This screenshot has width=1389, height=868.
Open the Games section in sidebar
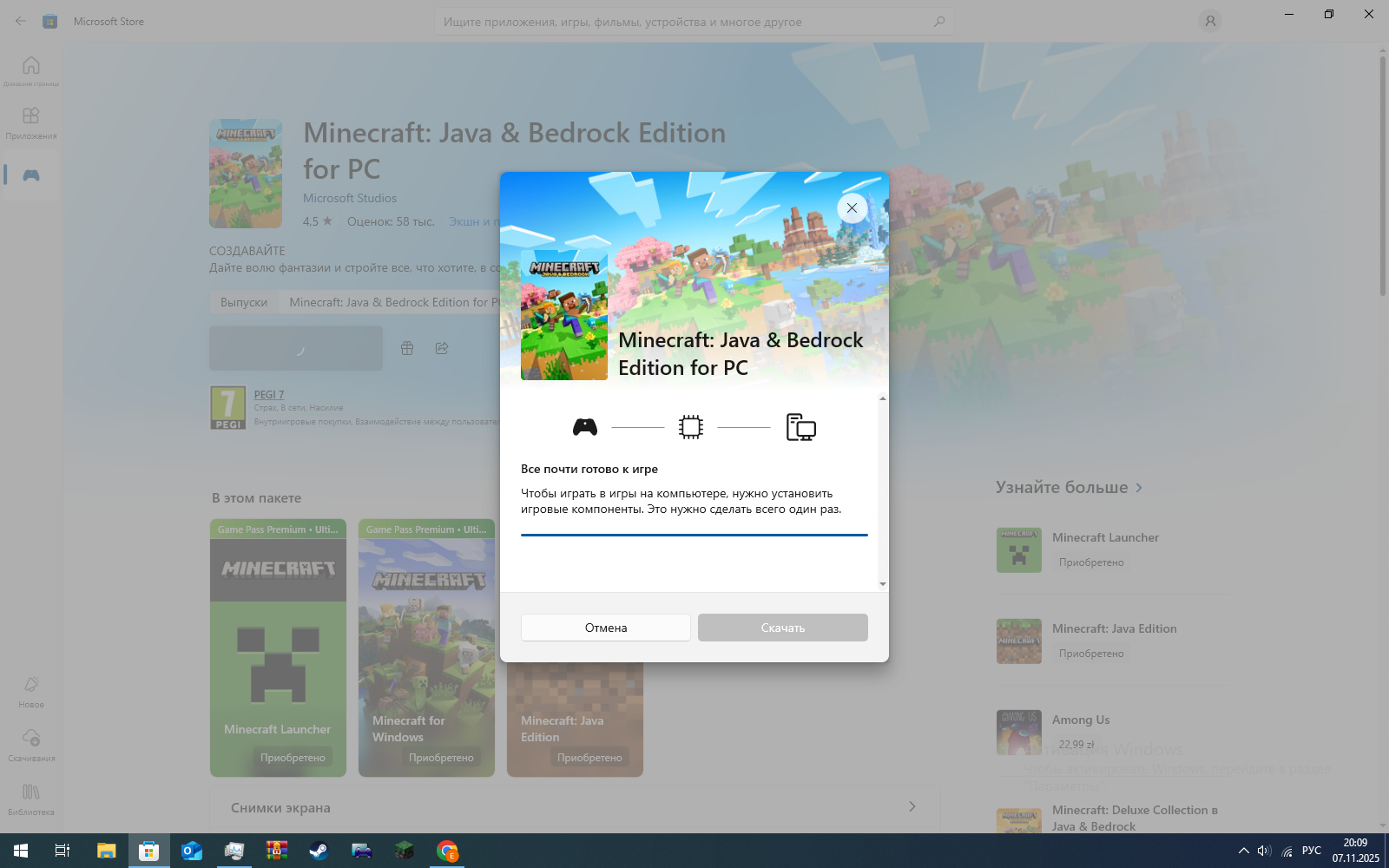[x=31, y=175]
